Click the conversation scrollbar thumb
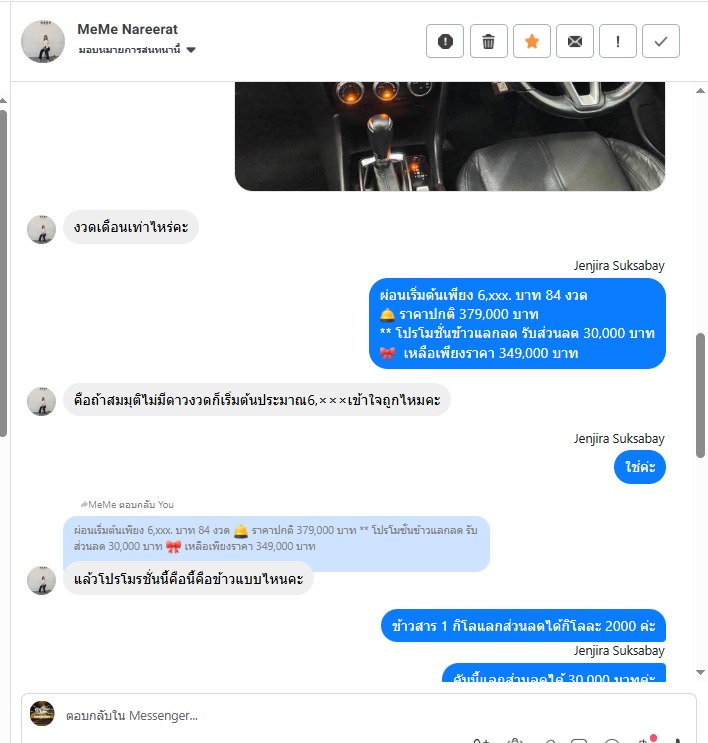Image resolution: width=708 pixels, height=743 pixels. pyautogui.click(x=700, y=395)
